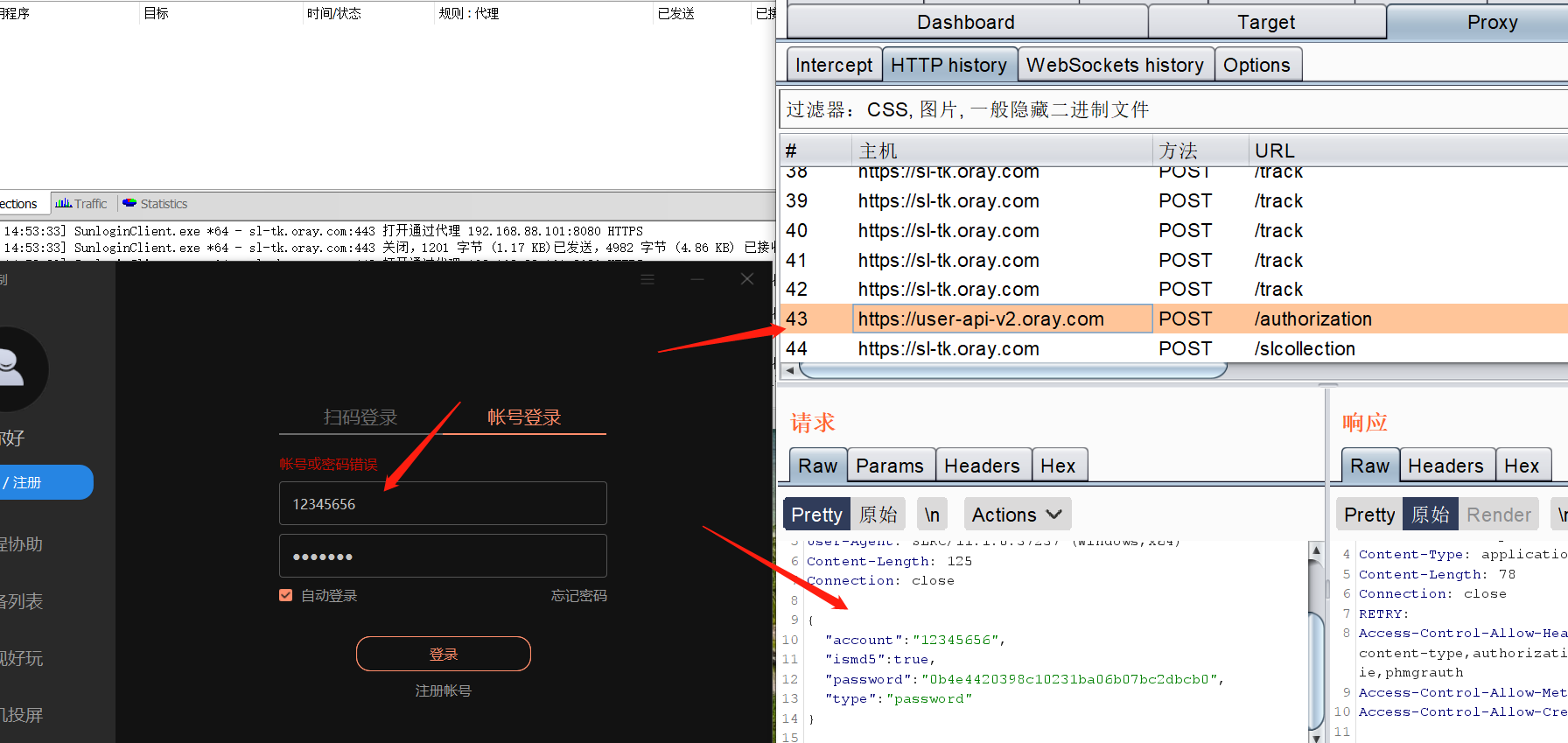
Task: Click the filter bar showing CSS, 图片
Action: click(1172, 109)
